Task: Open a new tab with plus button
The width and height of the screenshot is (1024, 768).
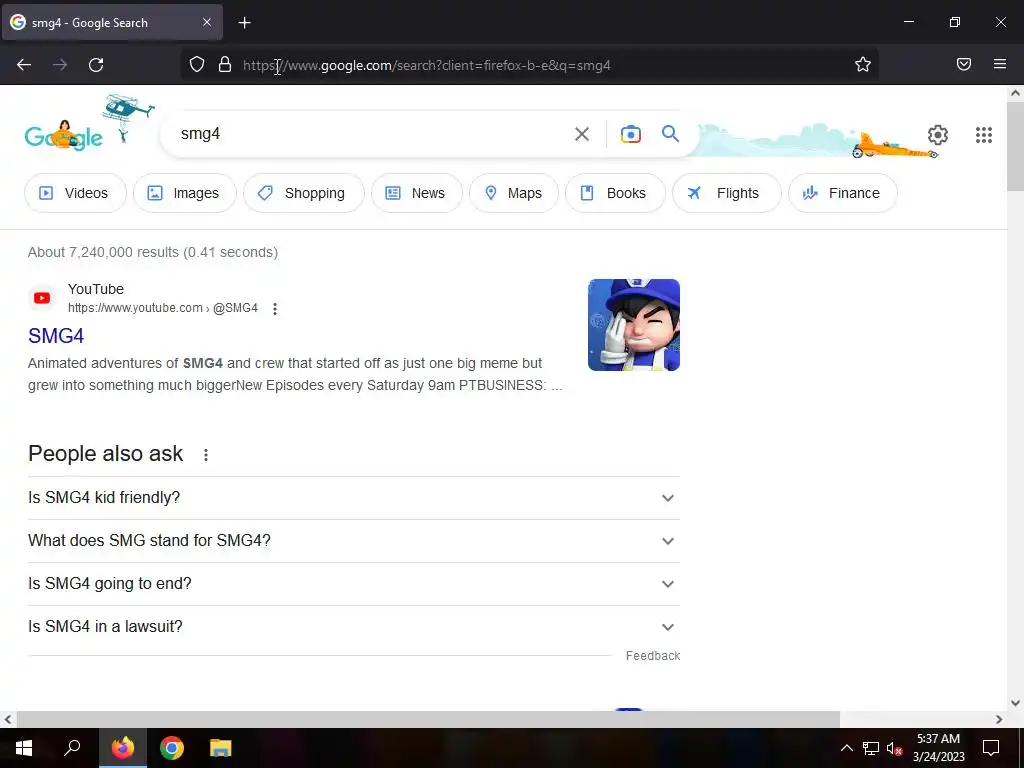Action: tap(244, 23)
